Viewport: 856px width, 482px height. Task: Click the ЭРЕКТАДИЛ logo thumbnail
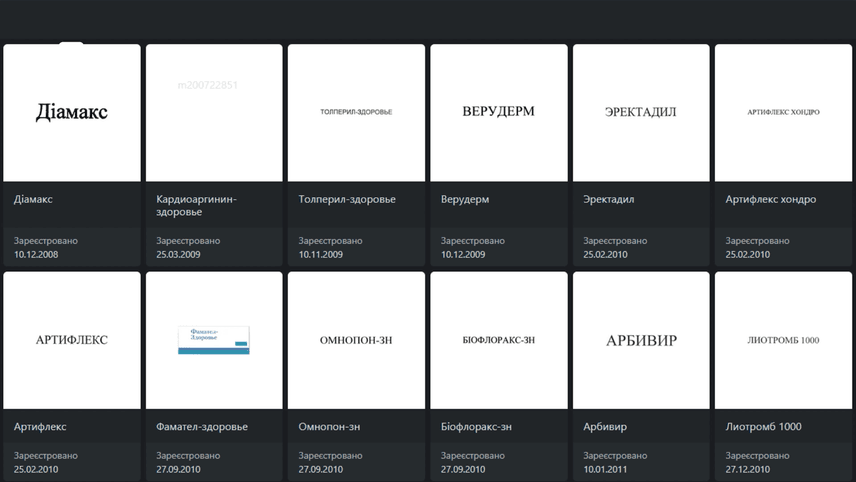[x=640, y=112]
